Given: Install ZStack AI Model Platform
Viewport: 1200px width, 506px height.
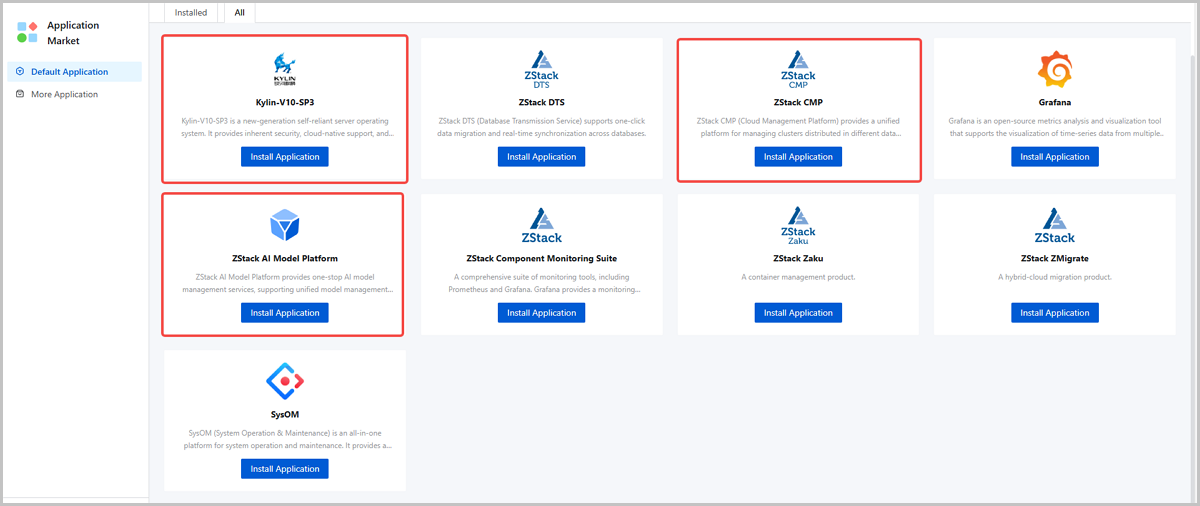Looking at the screenshot, I should click(285, 313).
